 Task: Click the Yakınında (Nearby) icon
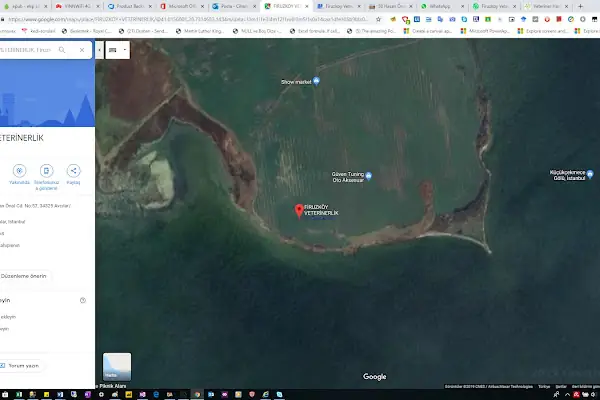[x=20, y=171]
